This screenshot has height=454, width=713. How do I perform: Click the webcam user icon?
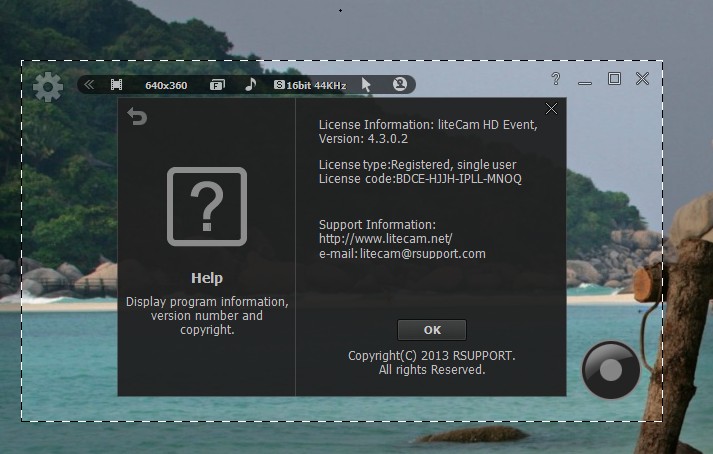tap(400, 84)
